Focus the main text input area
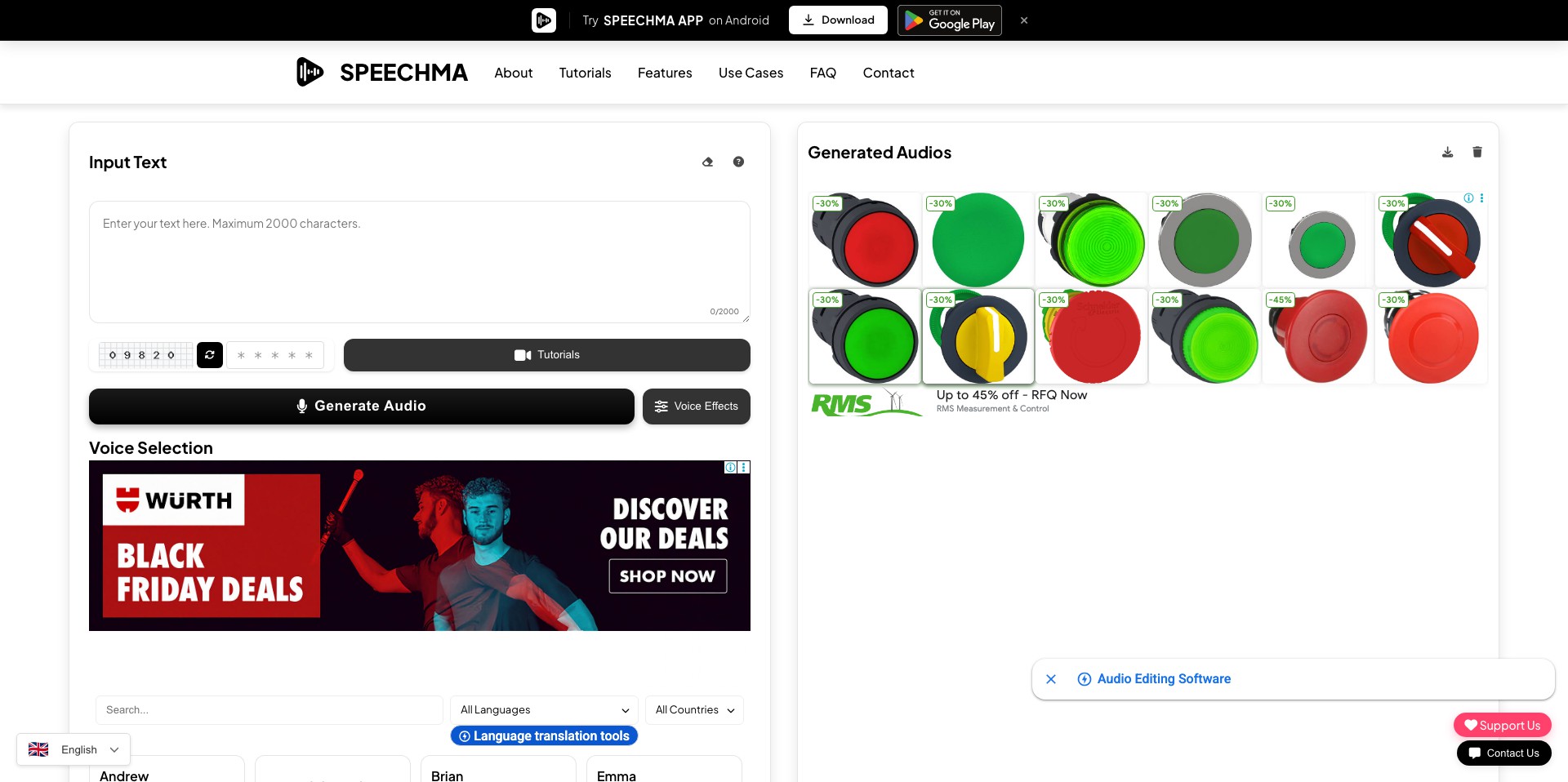Image resolution: width=1568 pixels, height=782 pixels. 420,262
